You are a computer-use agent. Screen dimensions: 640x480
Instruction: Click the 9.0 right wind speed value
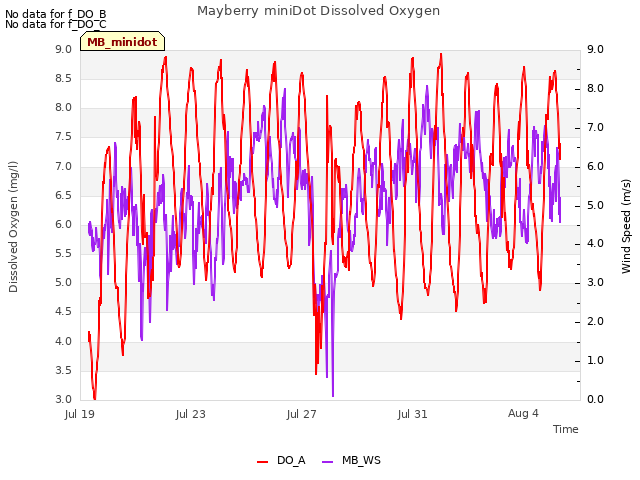click(x=595, y=49)
